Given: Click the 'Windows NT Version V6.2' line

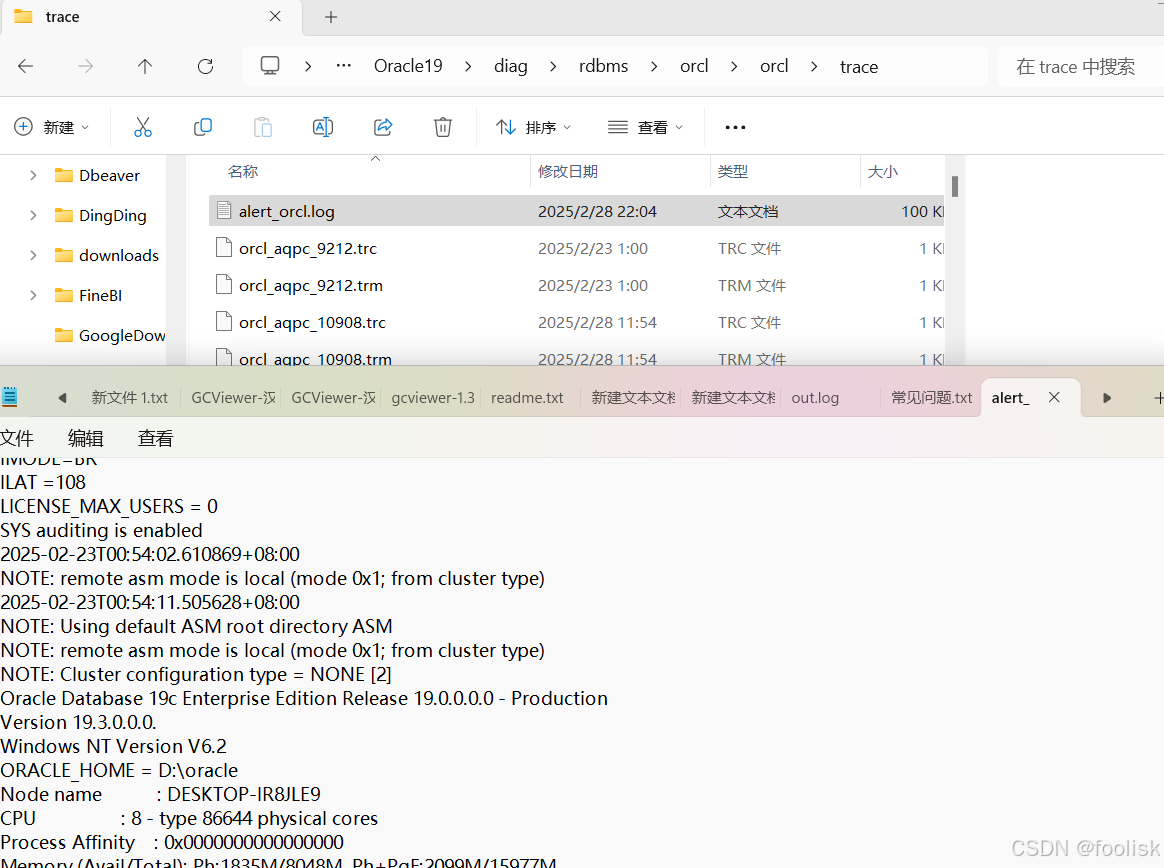Looking at the screenshot, I should [x=114, y=746].
